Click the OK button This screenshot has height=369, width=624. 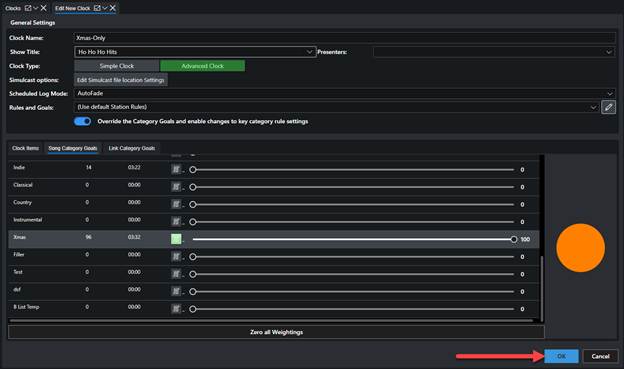click(x=561, y=356)
